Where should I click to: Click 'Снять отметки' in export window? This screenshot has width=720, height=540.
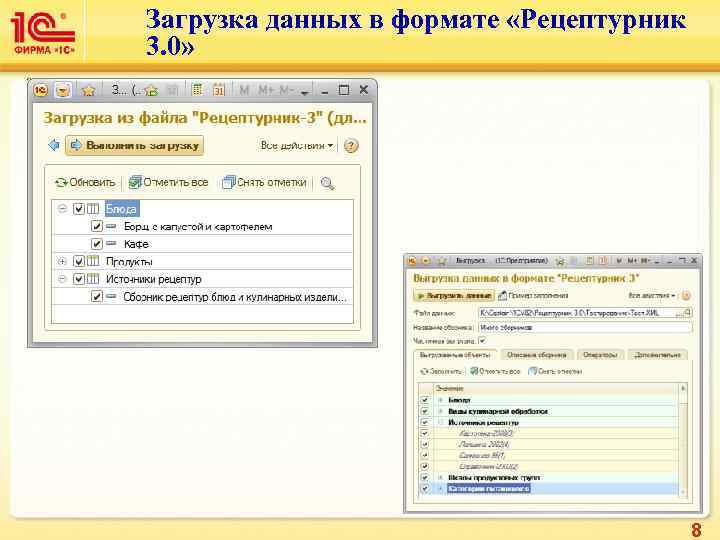pos(555,371)
